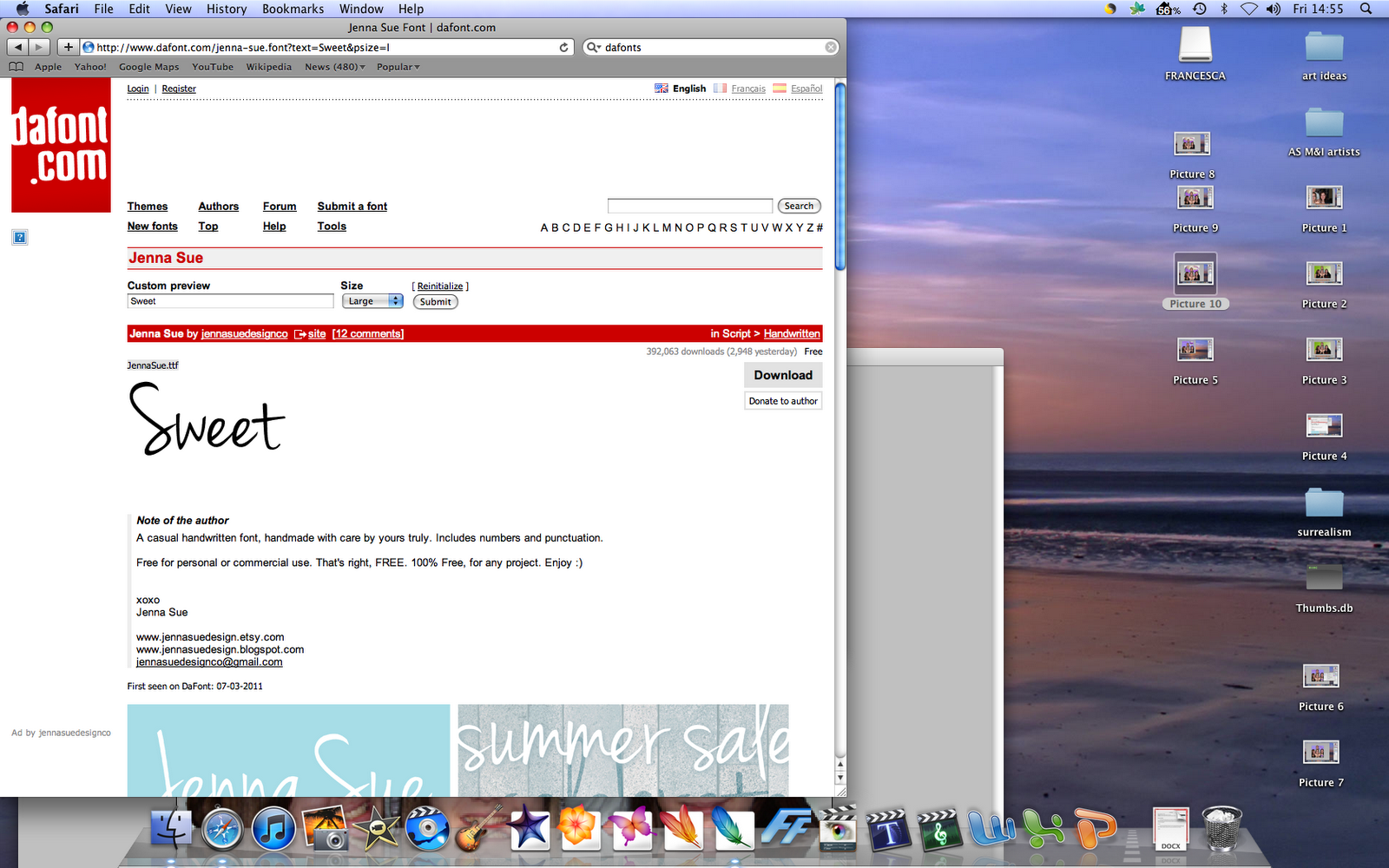Open the Handwritten category link
1389x868 pixels.
pos(792,333)
